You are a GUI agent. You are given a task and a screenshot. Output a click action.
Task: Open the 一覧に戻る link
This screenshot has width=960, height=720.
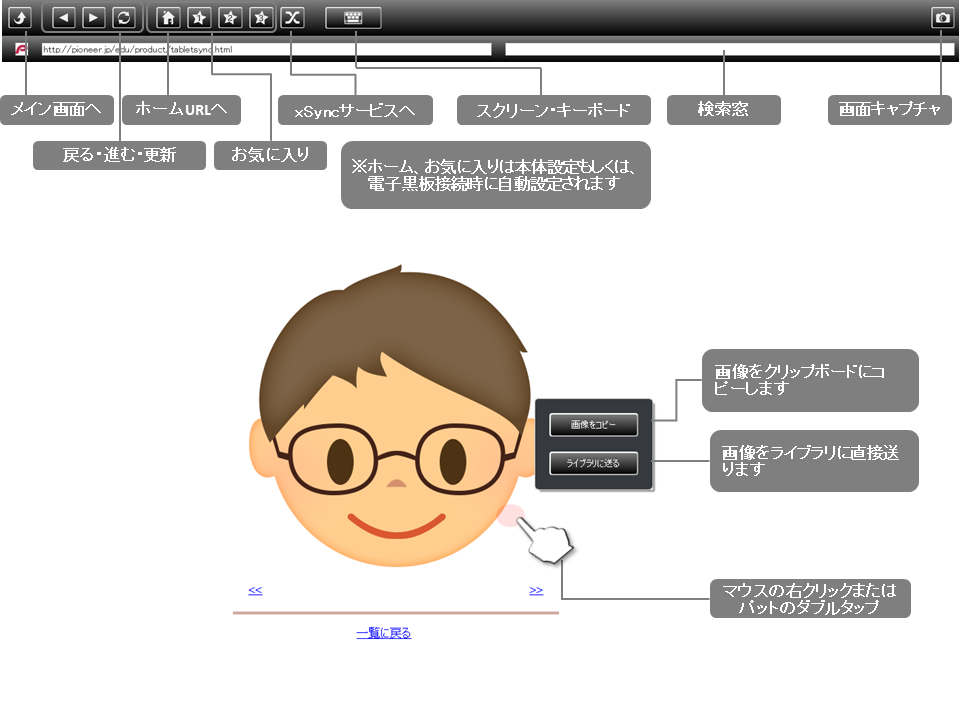coord(383,633)
